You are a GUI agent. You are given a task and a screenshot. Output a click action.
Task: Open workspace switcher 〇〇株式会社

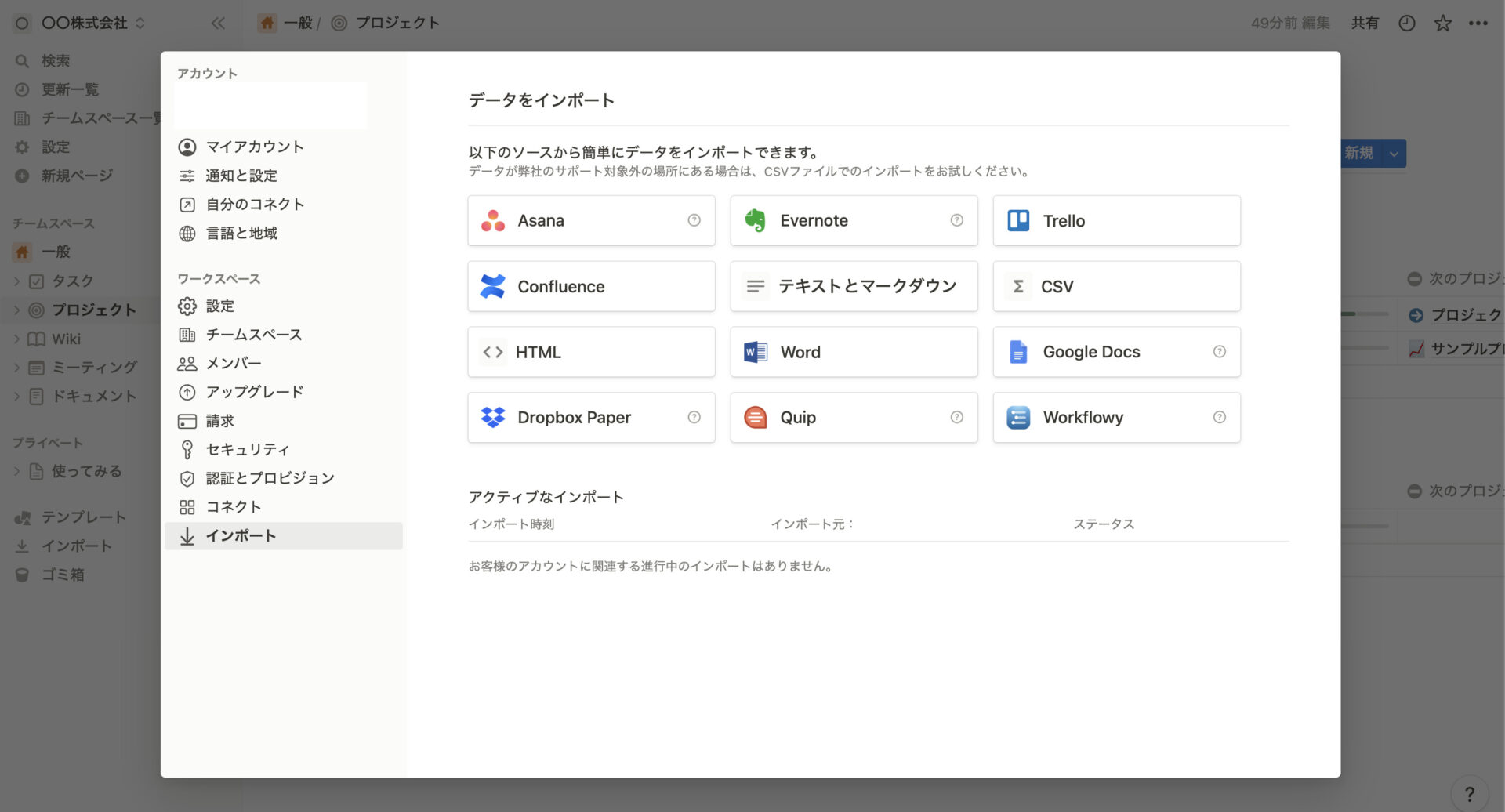(x=80, y=23)
